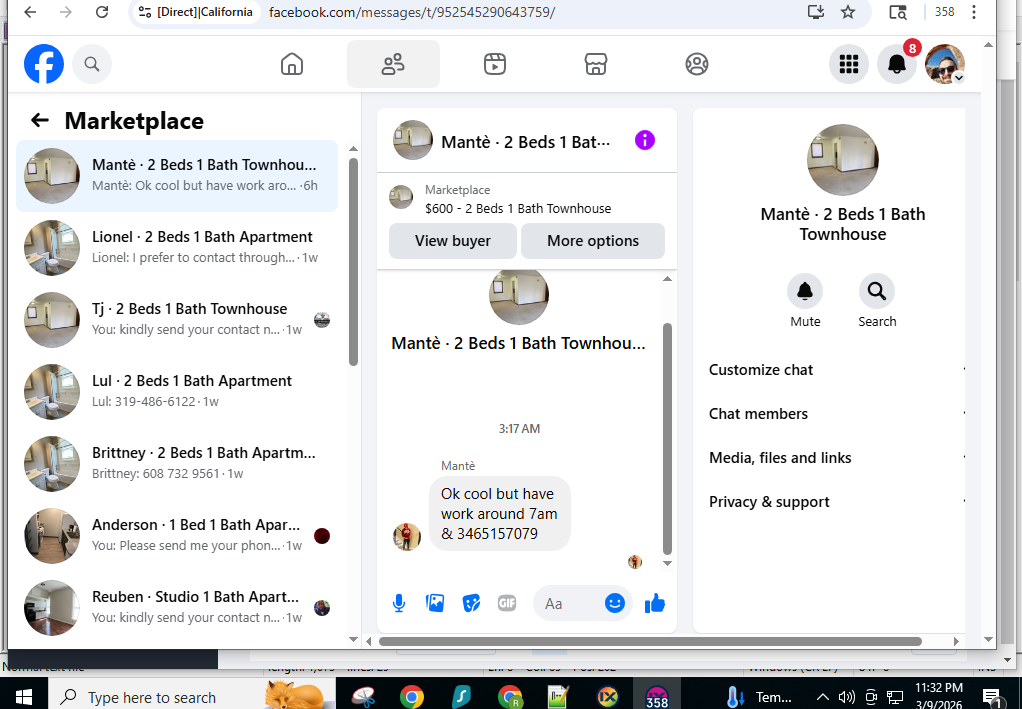Open notifications bell with 8 badge
The image size is (1022, 709).
897,64
